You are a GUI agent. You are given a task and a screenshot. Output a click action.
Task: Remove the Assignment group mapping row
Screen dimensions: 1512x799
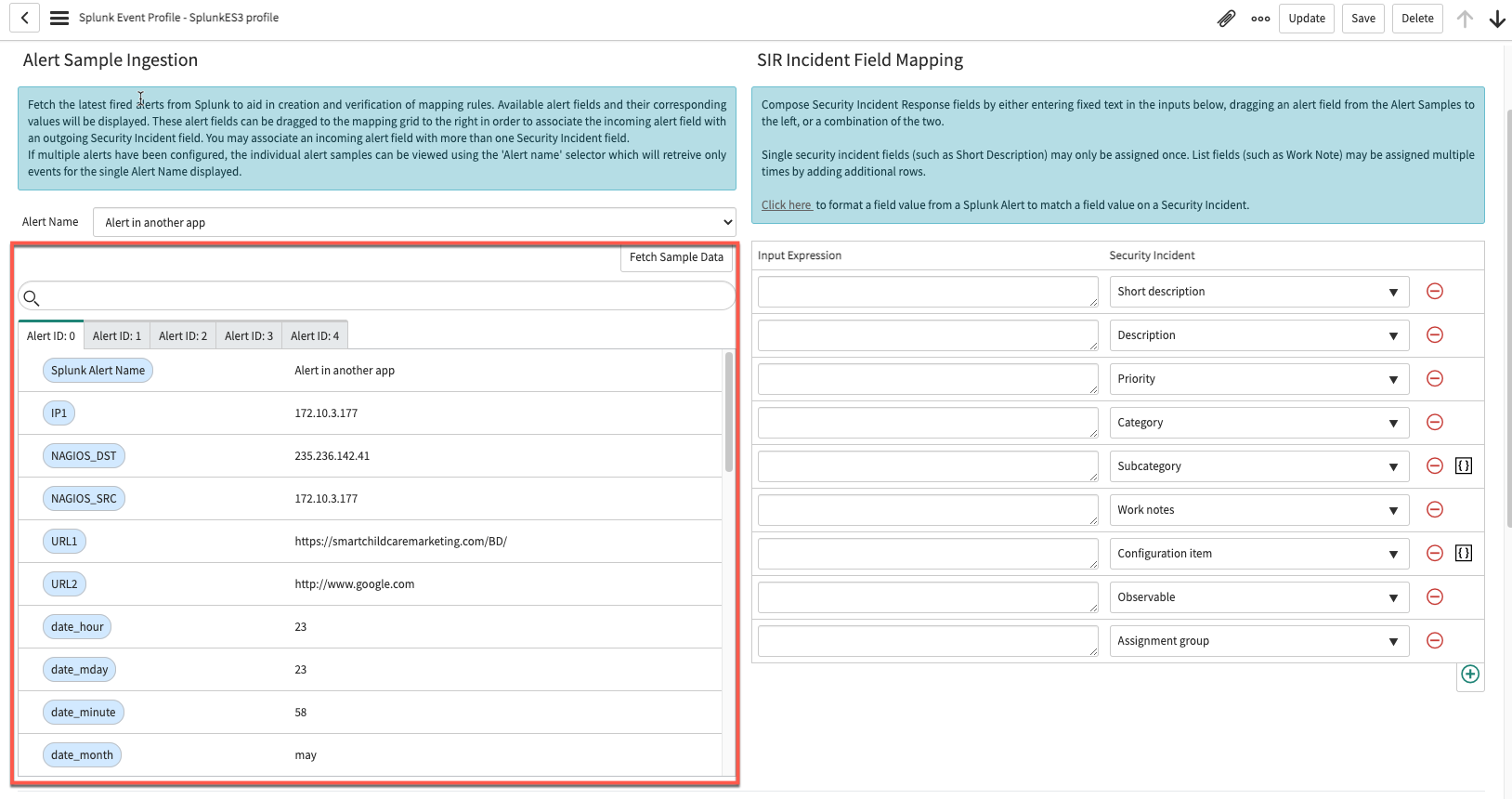coord(1435,641)
